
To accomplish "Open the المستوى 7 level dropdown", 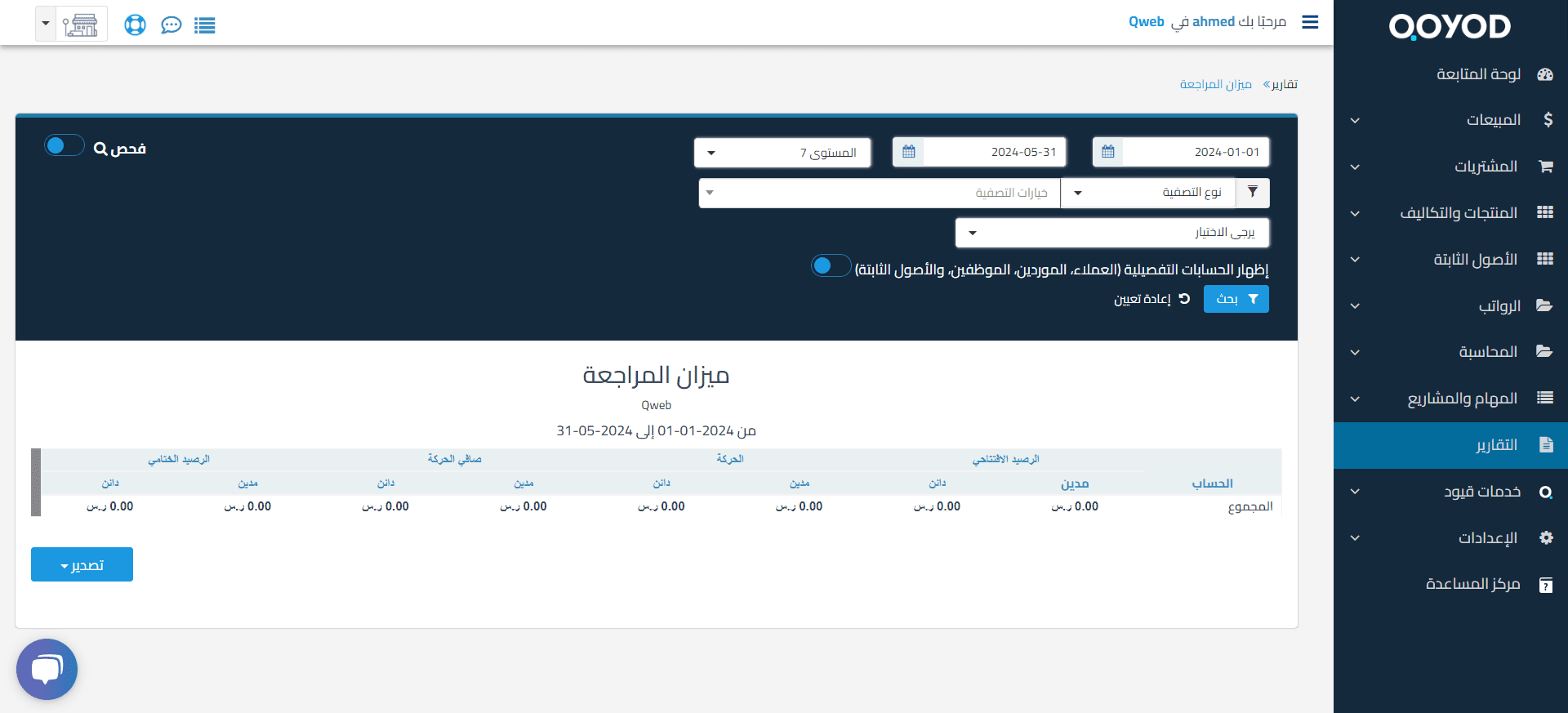I will point(782,153).
